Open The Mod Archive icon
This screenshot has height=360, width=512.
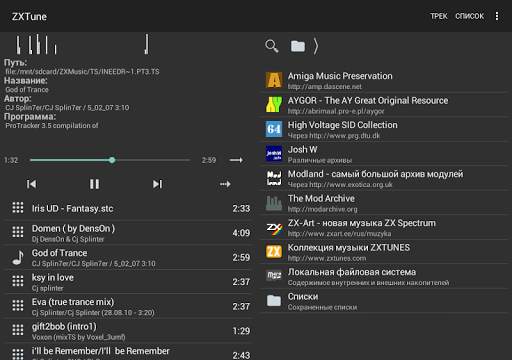274,203
